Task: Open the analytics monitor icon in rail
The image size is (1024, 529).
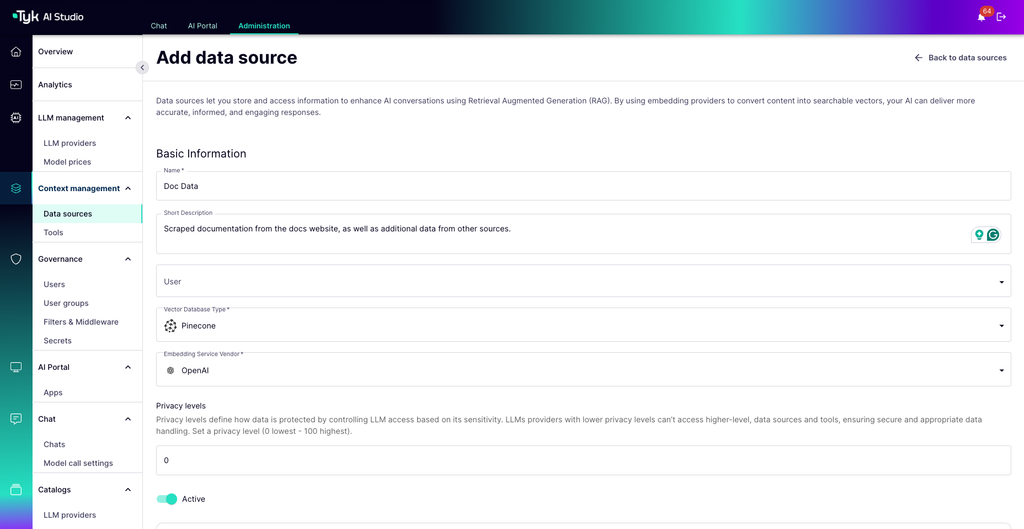Action: pos(16,85)
